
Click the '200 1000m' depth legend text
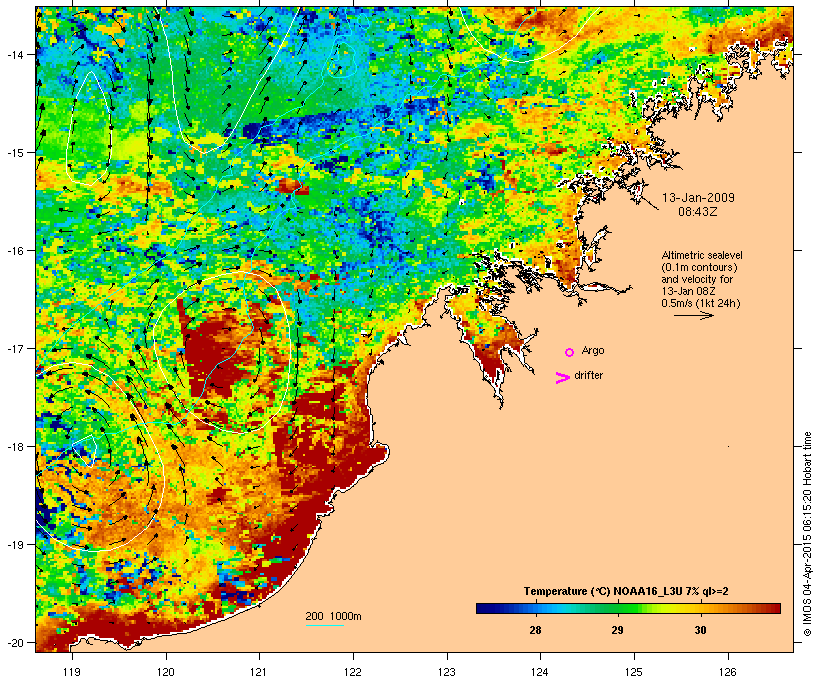[333, 616]
